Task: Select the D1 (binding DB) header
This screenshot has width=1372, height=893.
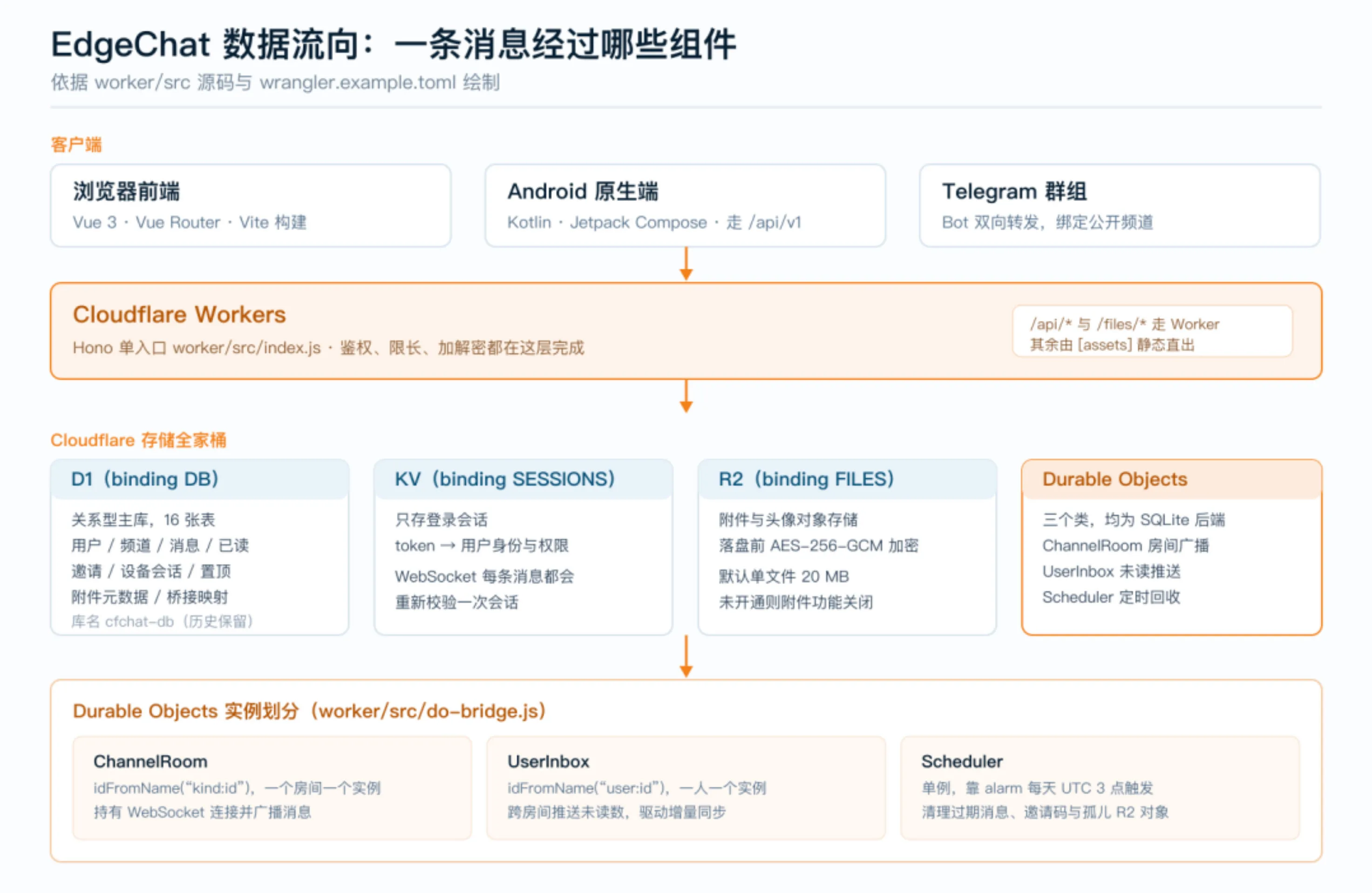Action: 199,479
